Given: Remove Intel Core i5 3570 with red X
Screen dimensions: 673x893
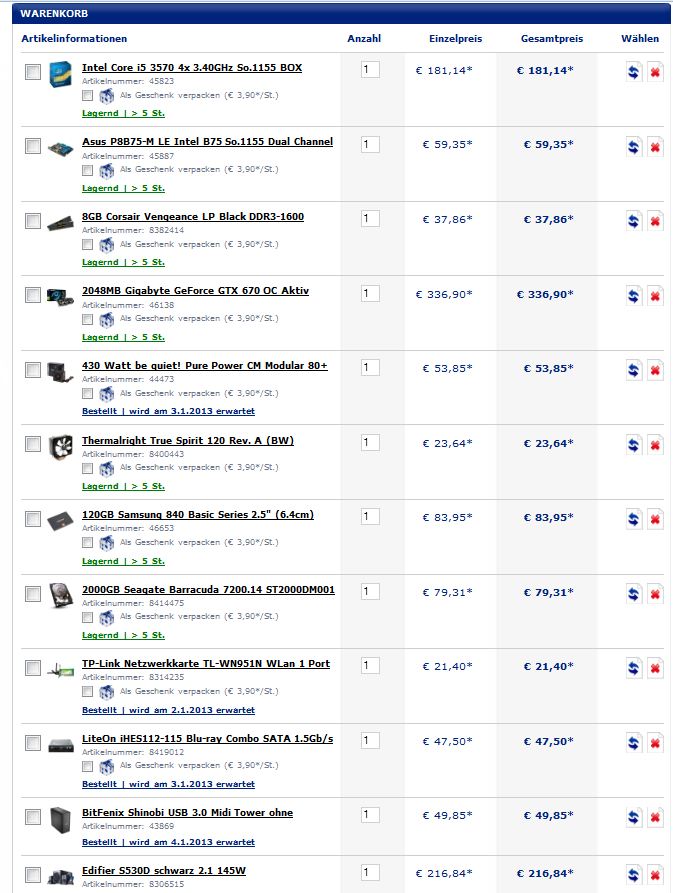Looking at the screenshot, I should 655,72.
